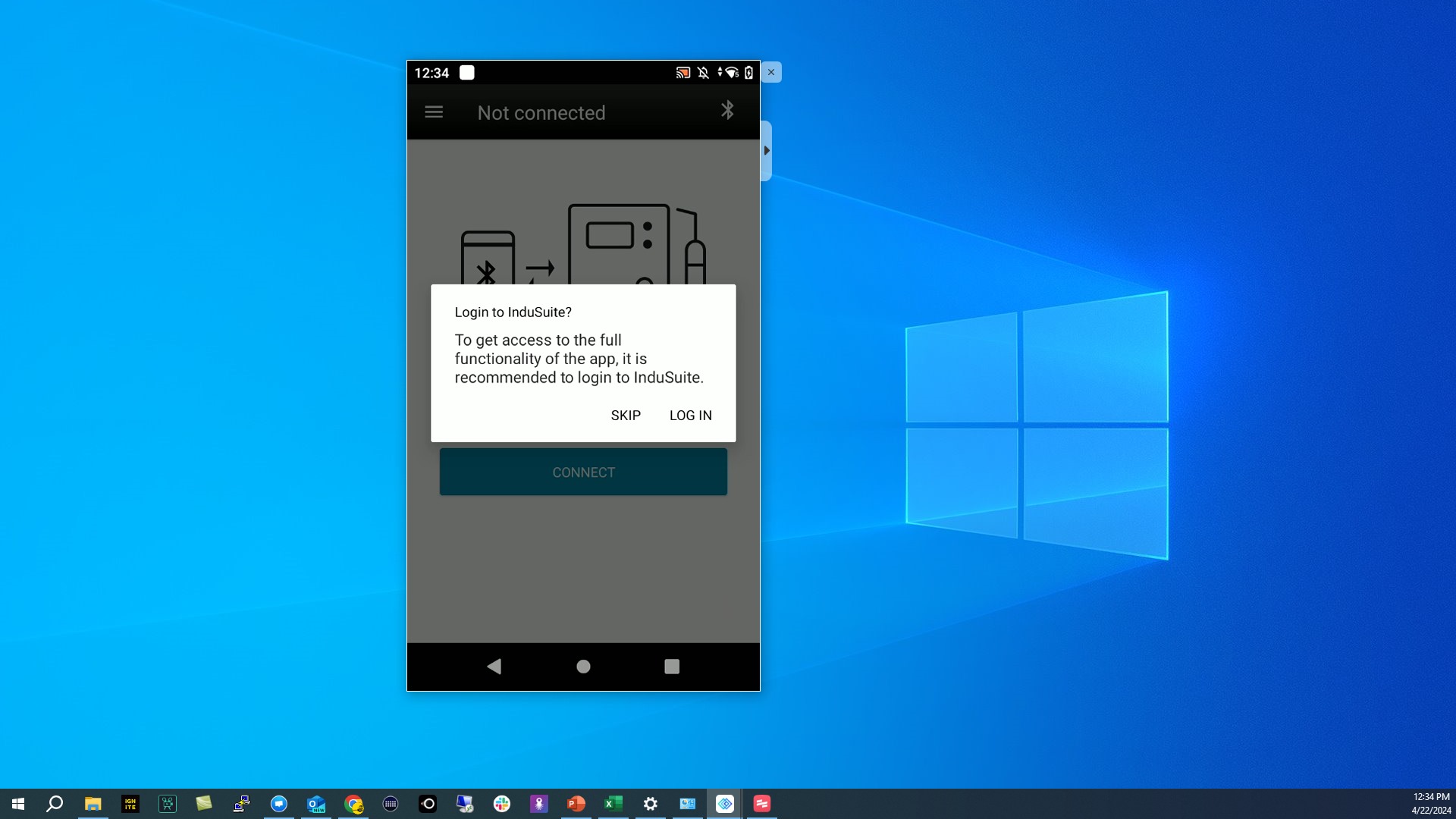Tap the Android back navigation button
1456x819 pixels.
pos(494,667)
